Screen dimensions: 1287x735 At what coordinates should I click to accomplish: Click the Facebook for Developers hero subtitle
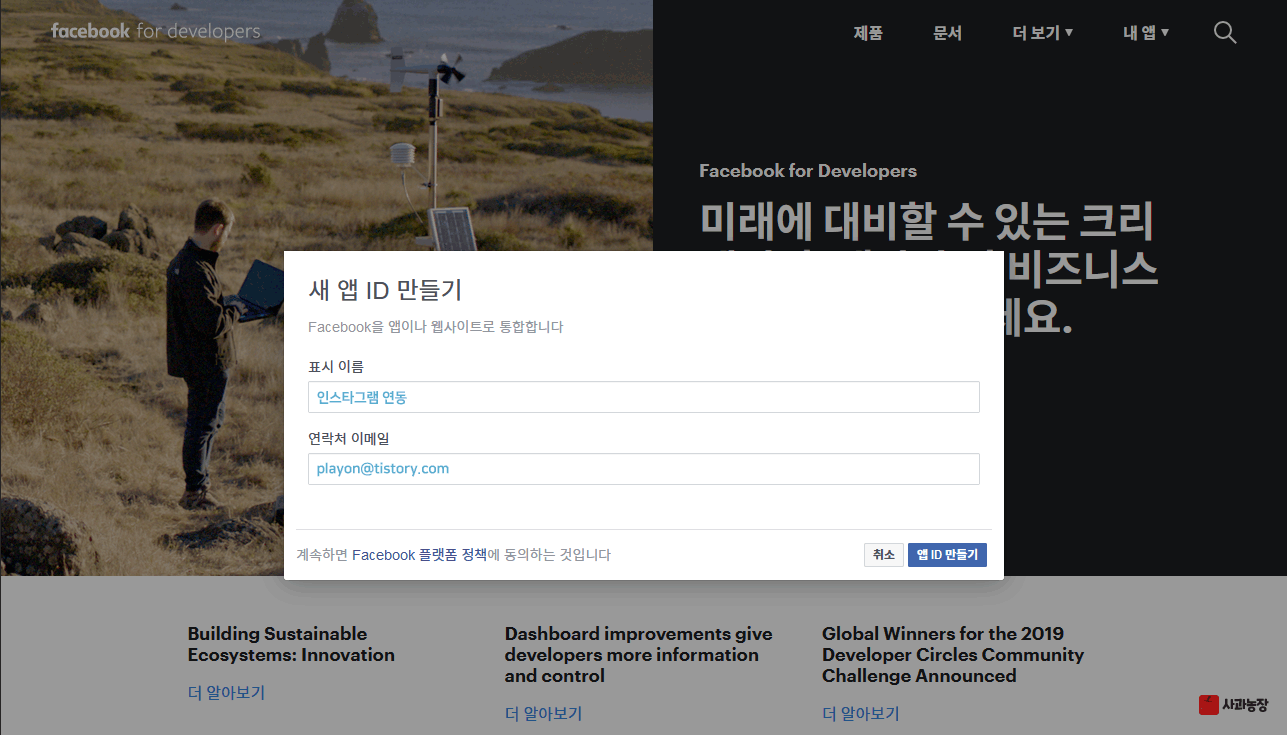point(808,171)
